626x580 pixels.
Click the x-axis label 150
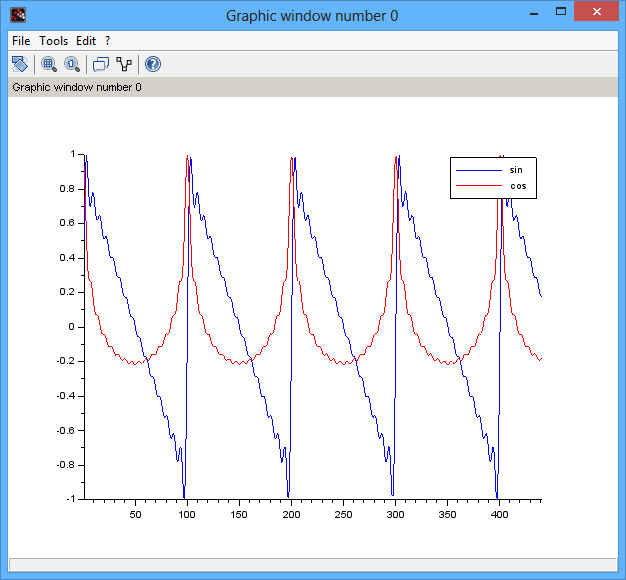click(x=239, y=515)
